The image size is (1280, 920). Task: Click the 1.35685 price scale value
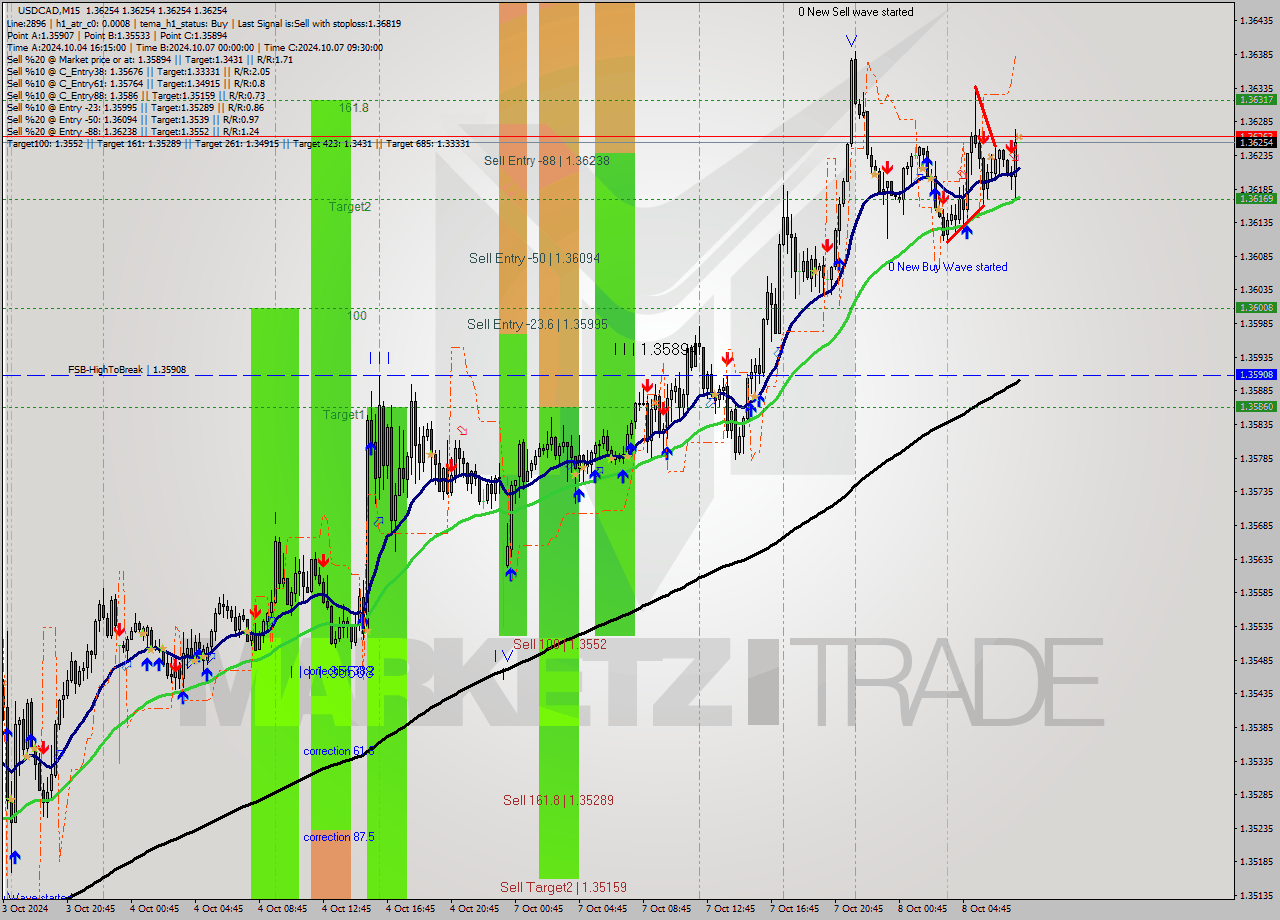tap(1256, 525)
